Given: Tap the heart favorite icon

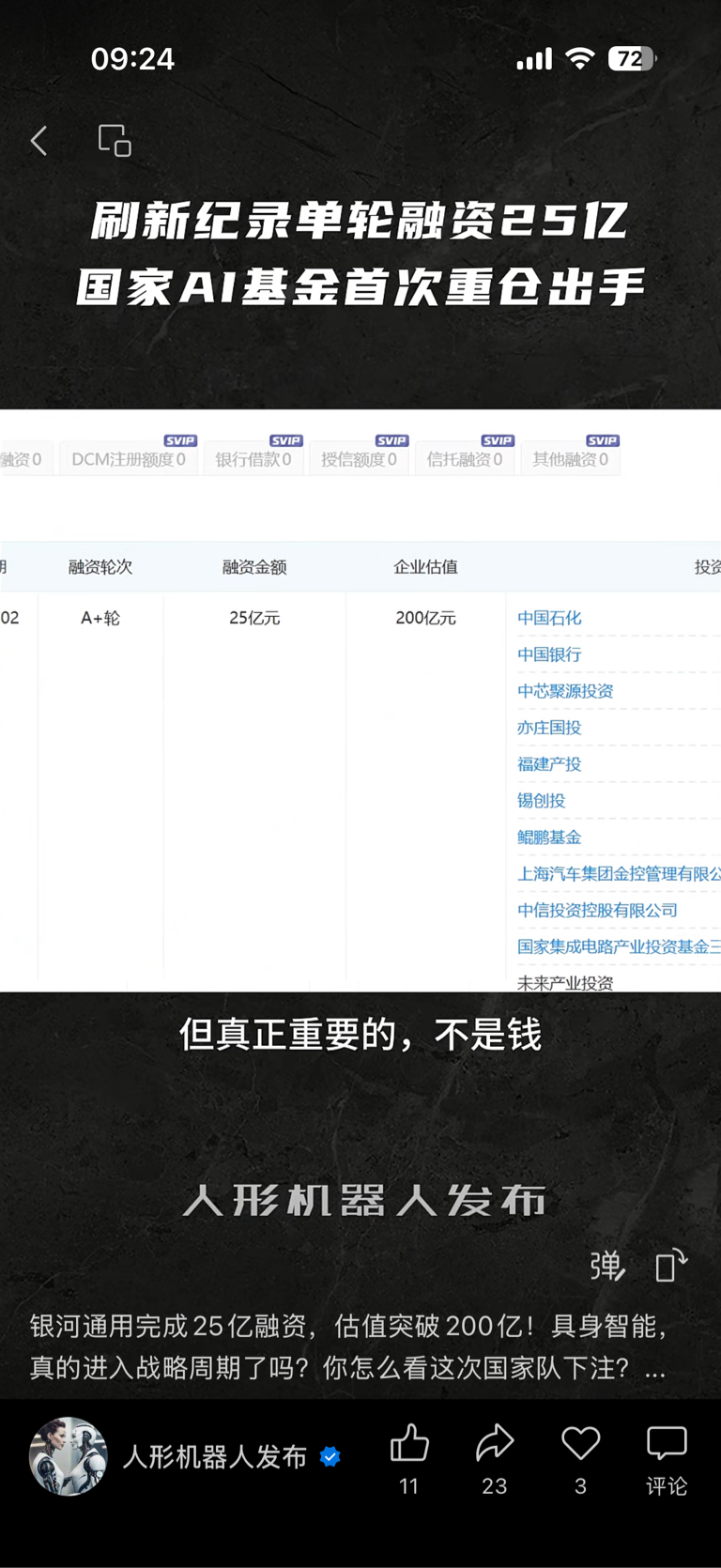Looking at the screenshot, I should pyautogui.click(x=580, y=1443).
